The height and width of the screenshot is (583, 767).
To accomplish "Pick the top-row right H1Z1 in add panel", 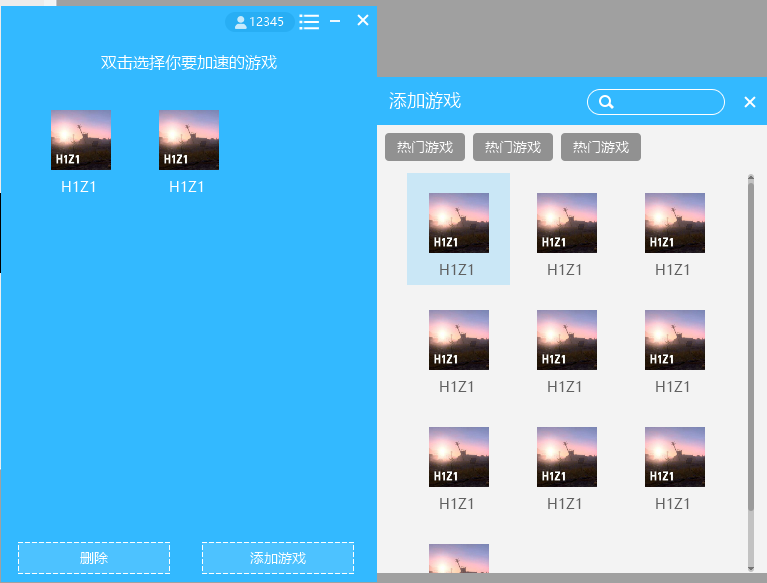I will 675,235.
